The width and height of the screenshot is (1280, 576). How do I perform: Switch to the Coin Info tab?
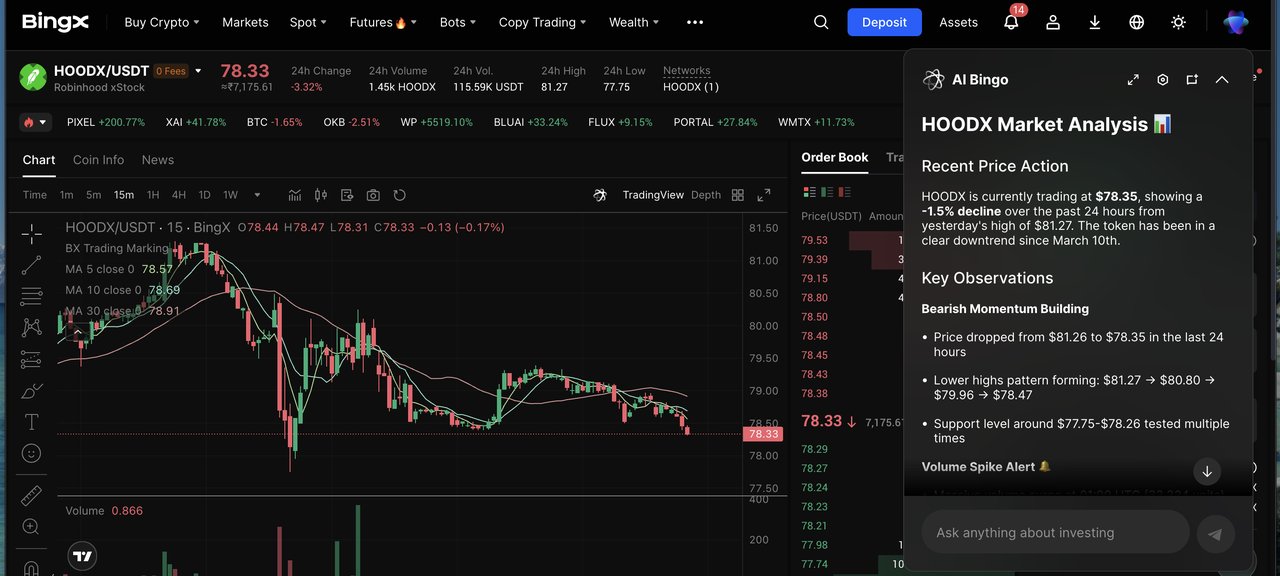pyautogui.click(x=98, y=160)
